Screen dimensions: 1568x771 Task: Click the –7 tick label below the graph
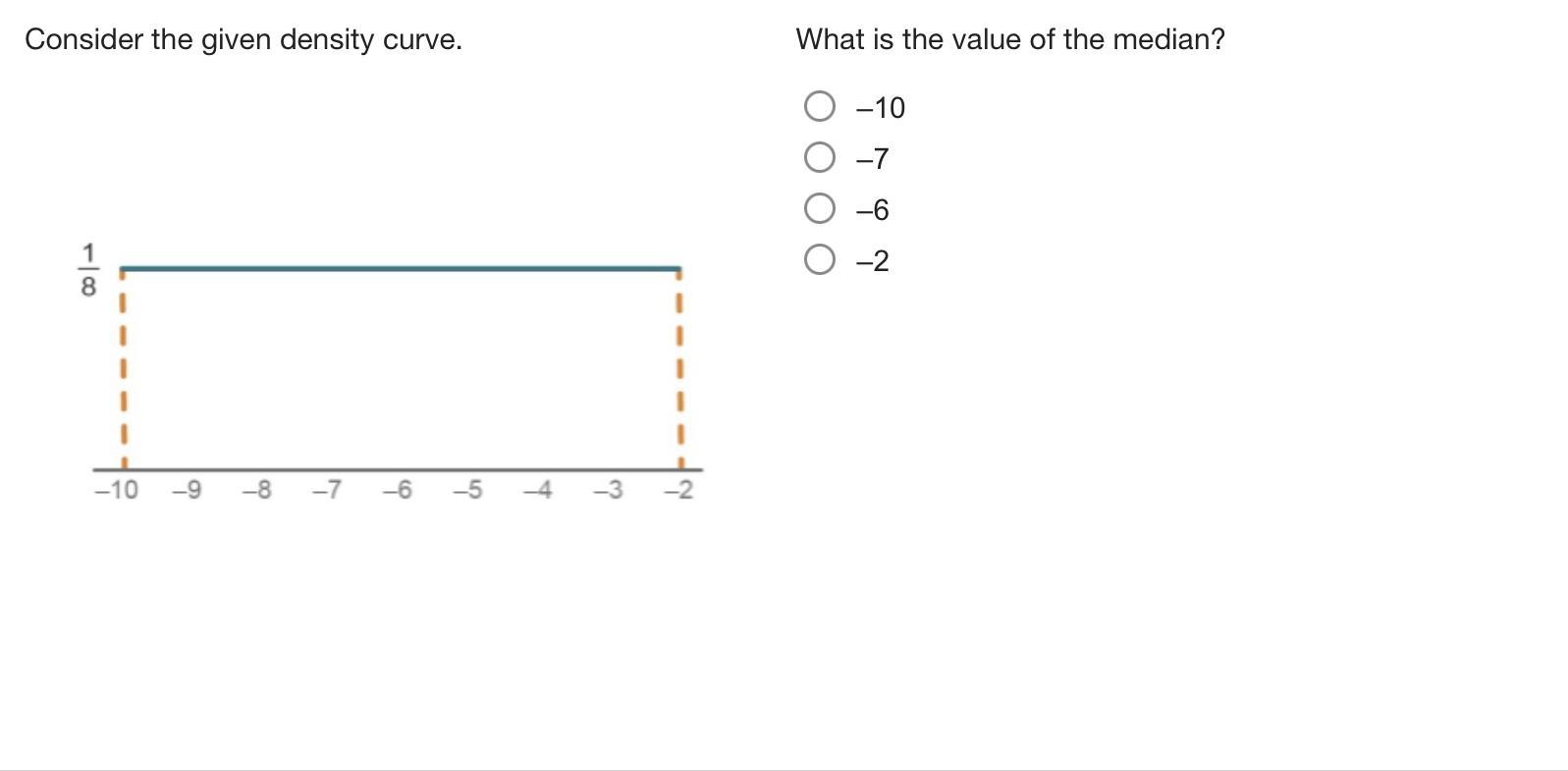coord(327,489)
